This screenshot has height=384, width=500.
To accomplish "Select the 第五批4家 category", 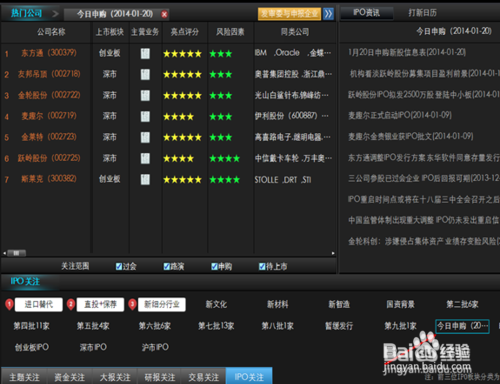I will pos(93,326).
